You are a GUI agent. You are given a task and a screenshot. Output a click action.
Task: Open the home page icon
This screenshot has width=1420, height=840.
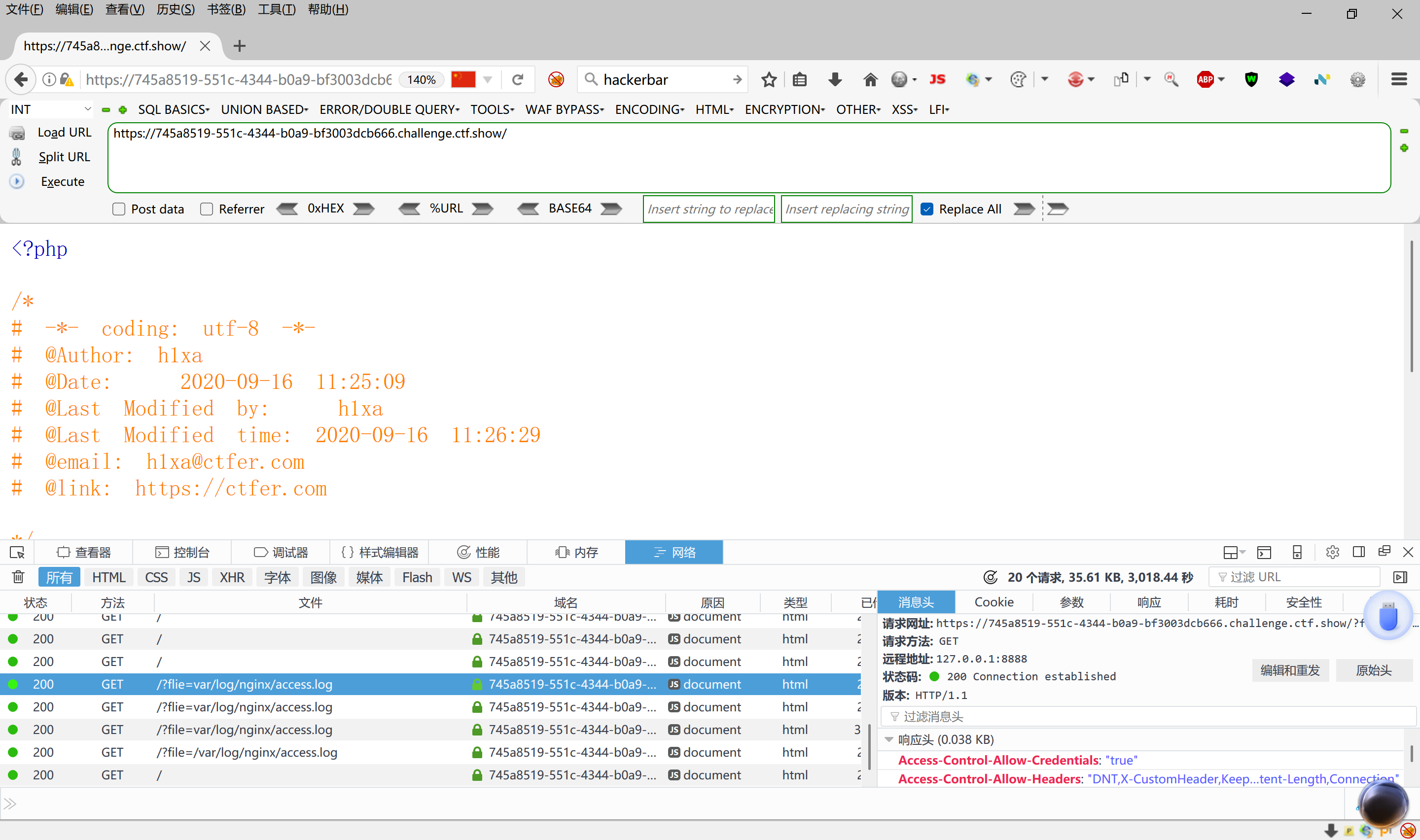click(x=870, y=80)
